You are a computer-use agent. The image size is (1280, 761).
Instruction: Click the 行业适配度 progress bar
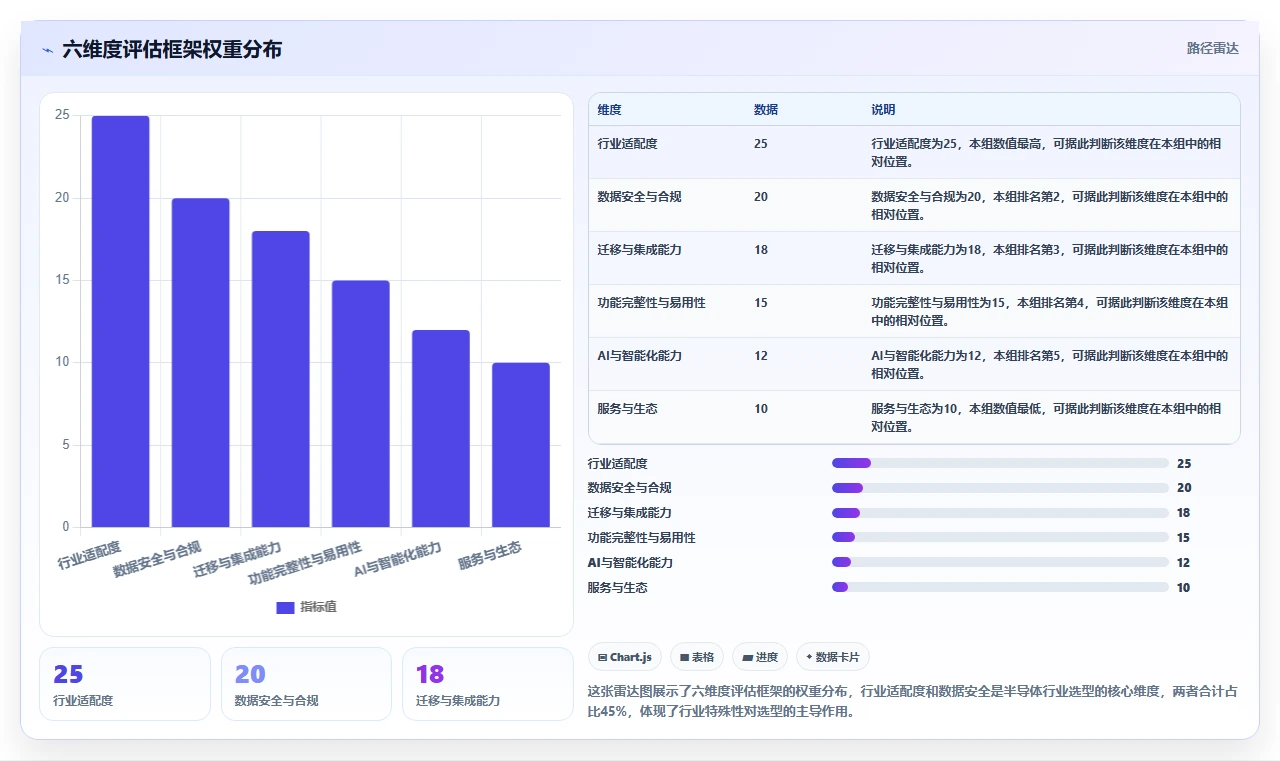click(x=1000, y=463)
